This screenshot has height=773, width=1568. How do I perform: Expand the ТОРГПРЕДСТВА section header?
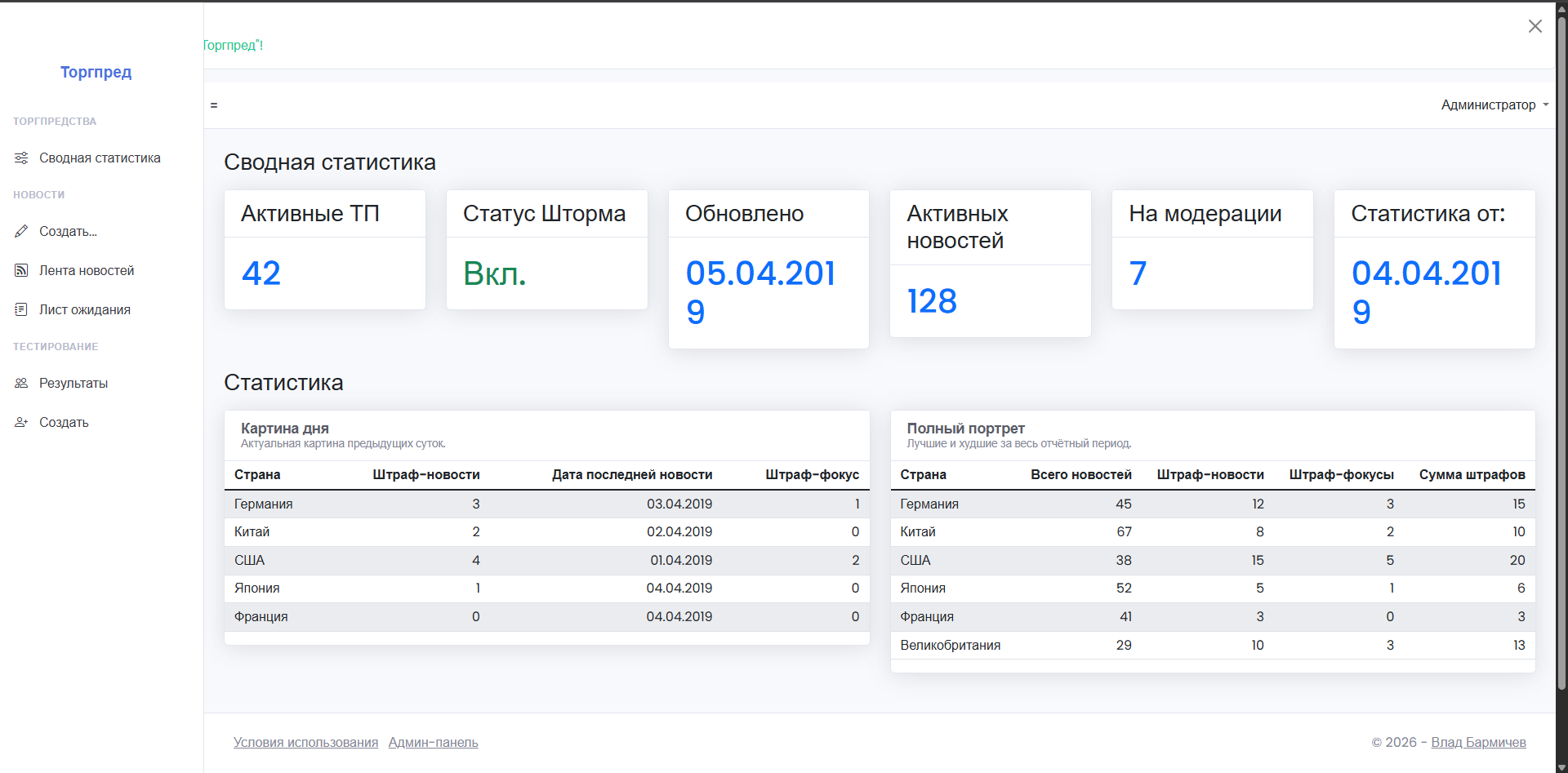coord(55,121)
